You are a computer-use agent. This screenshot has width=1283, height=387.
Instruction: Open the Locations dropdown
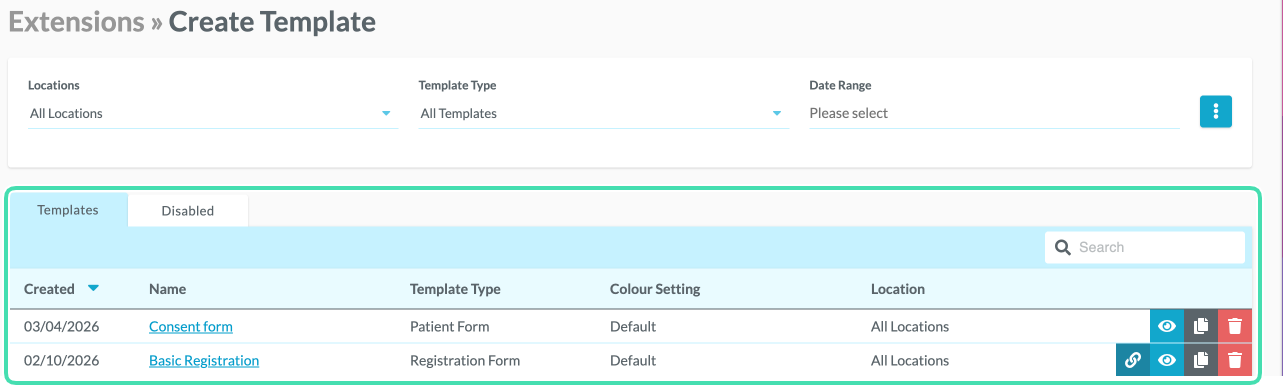[212, 113]
